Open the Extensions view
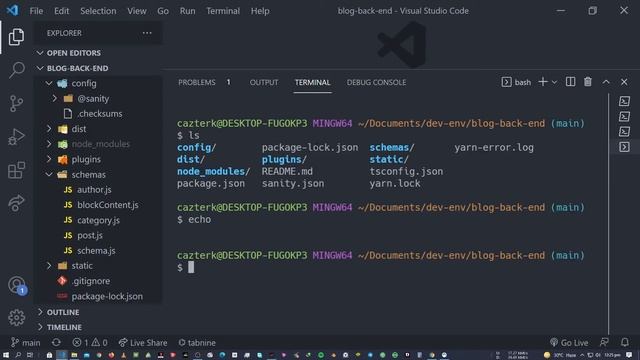 (16, 170)
